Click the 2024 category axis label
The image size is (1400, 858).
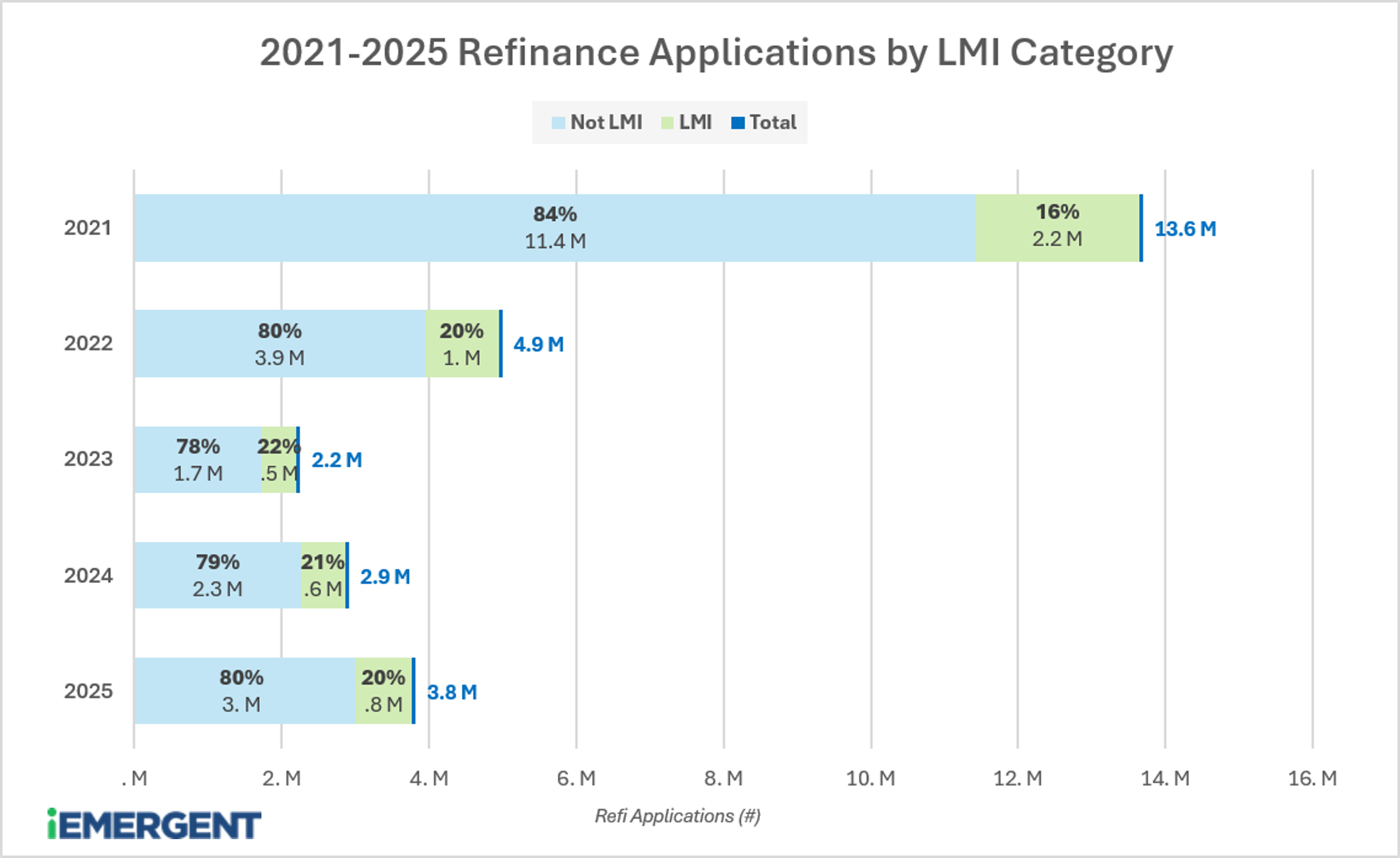pyautogui.click(x=88, y=575)
